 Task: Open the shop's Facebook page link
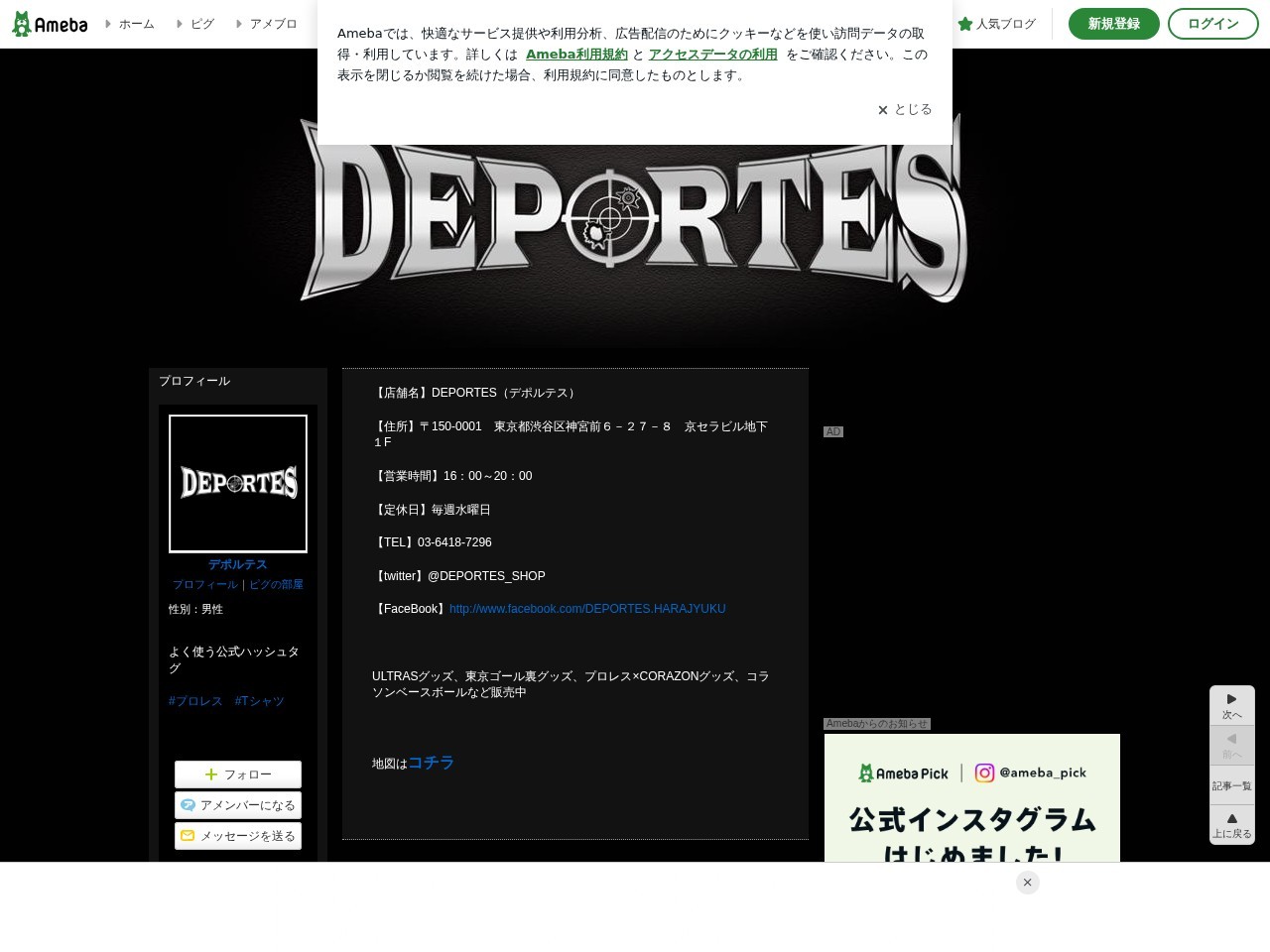[x=586, y=608]
